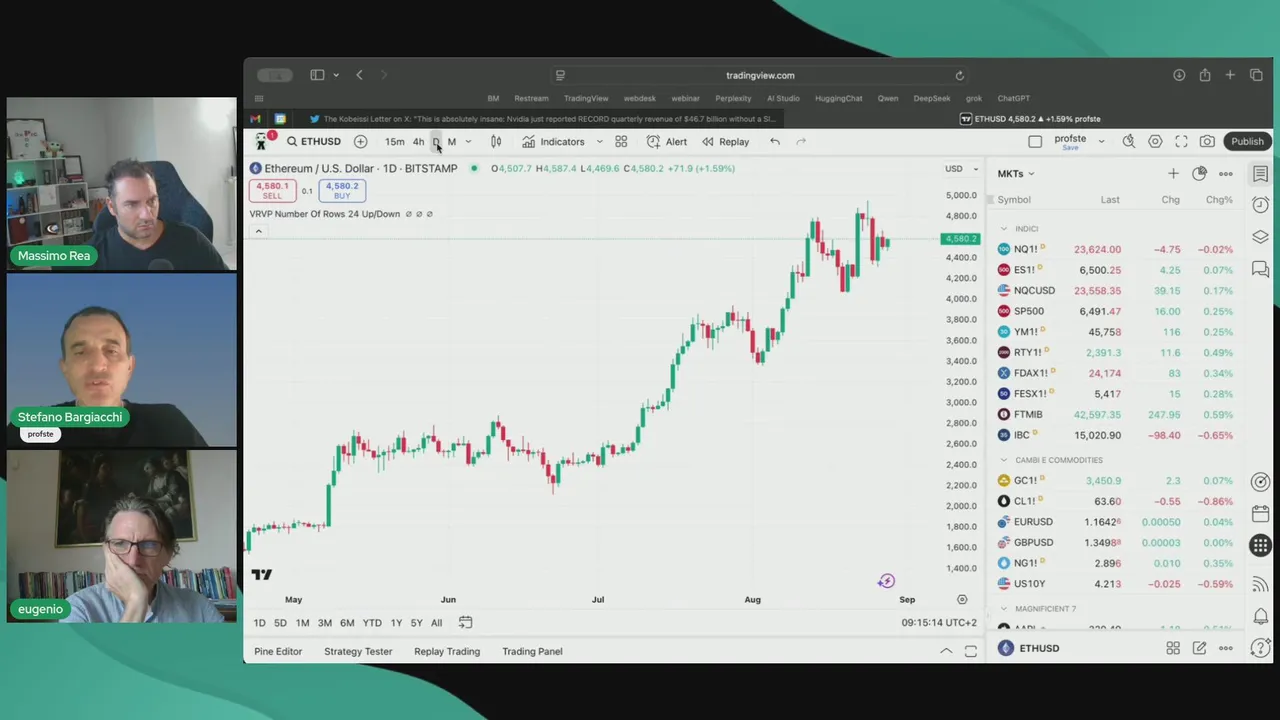Open the economic calendar sidebar icon
This screenshot has width=1280, height=720.
click(x=1260, y=514)
